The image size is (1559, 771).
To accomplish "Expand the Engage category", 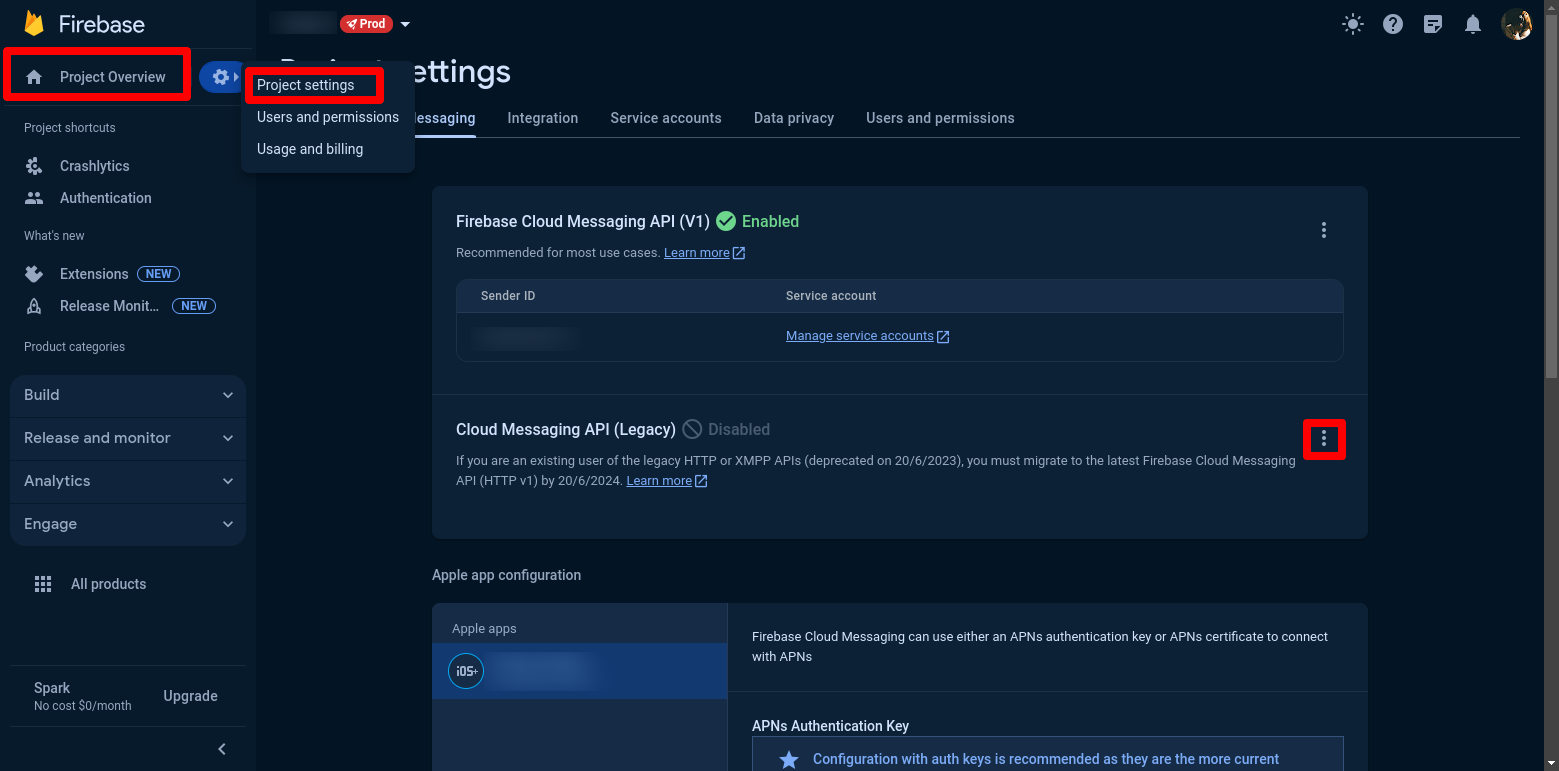I will click(x=128, y=524).
